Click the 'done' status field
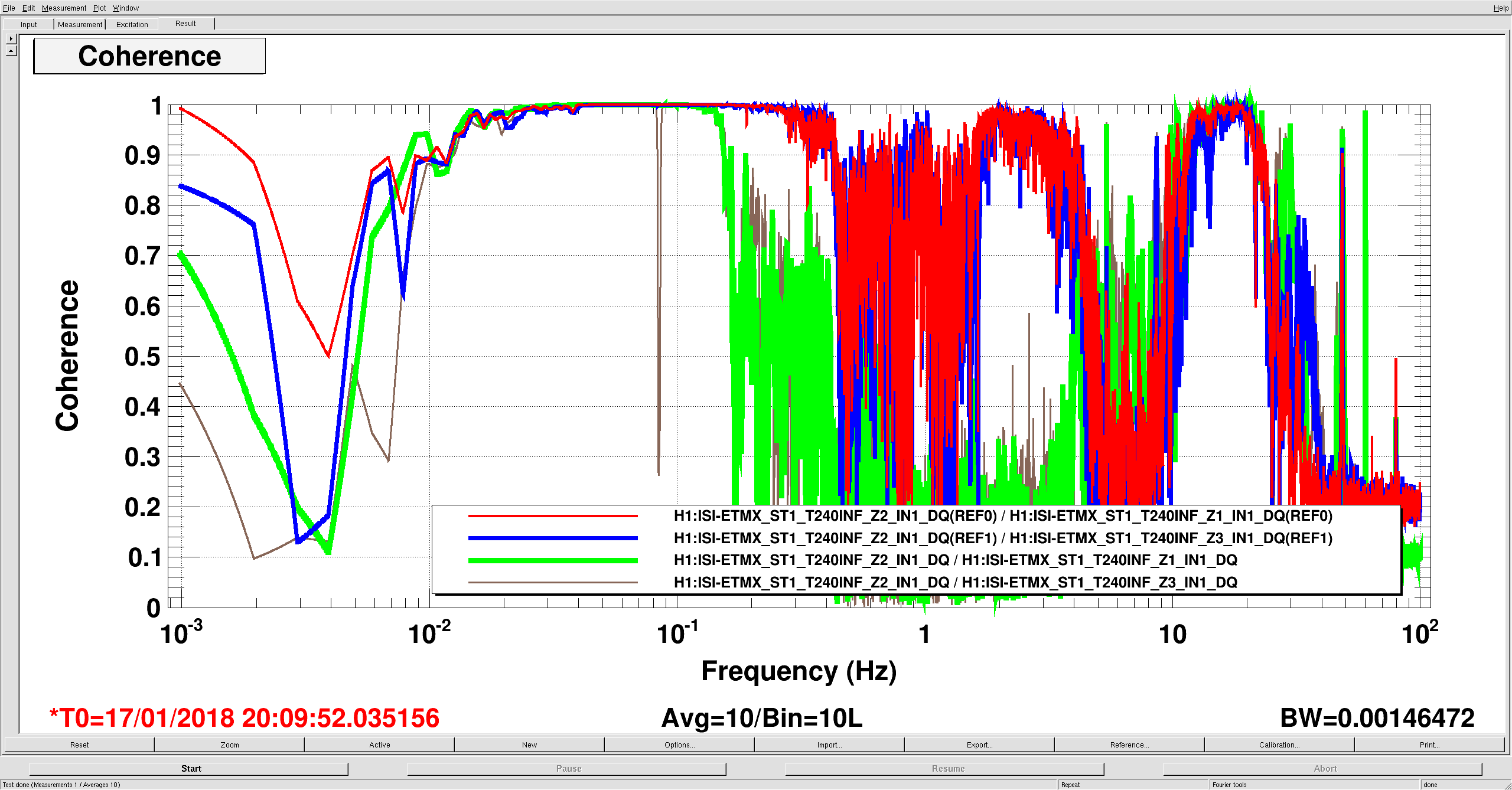Viewport: 1512px width, 790px height. tap(1430, 785)
